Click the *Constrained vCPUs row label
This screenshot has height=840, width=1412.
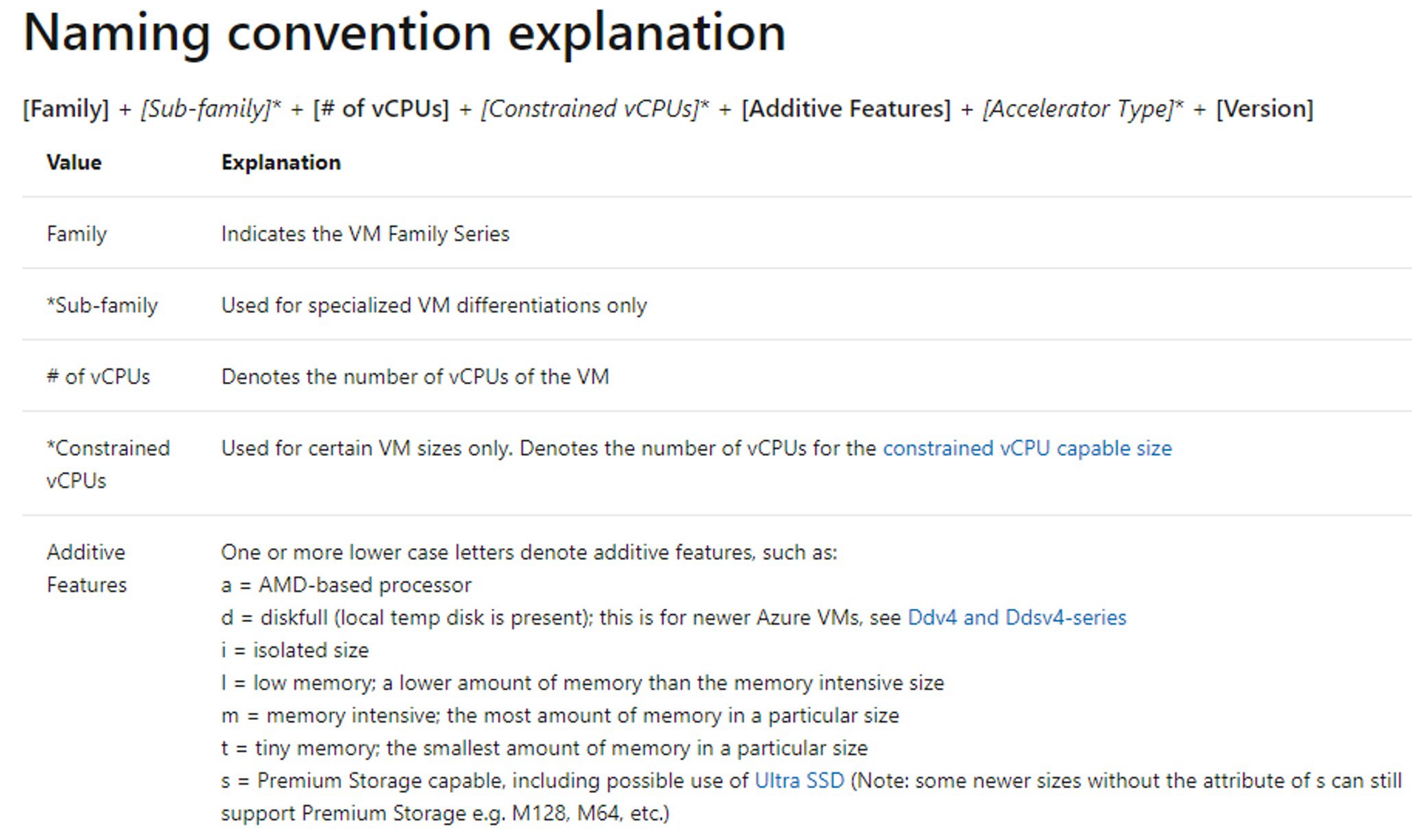[108, 464]
